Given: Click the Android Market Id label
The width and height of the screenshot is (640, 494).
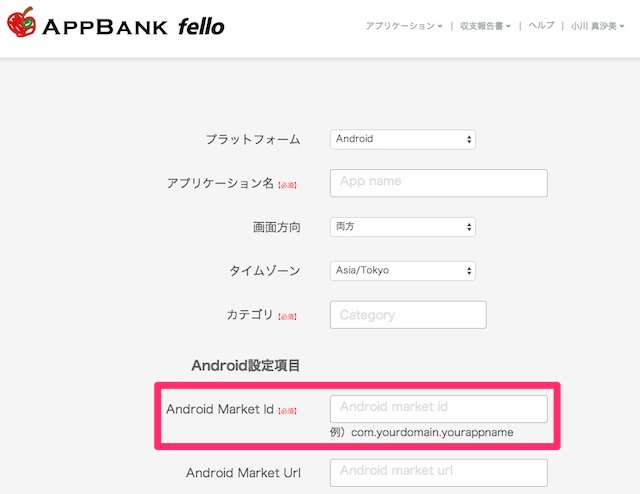Looking at the screenshot, I should (x=220, y=409).
